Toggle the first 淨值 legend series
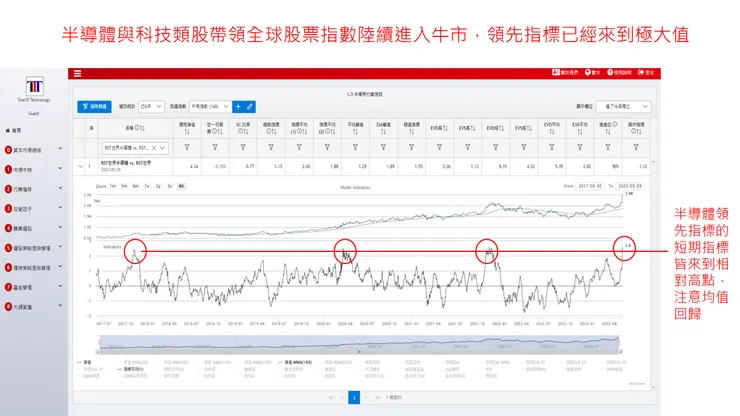This screenshot has height=416, width=740. (84, 363)
